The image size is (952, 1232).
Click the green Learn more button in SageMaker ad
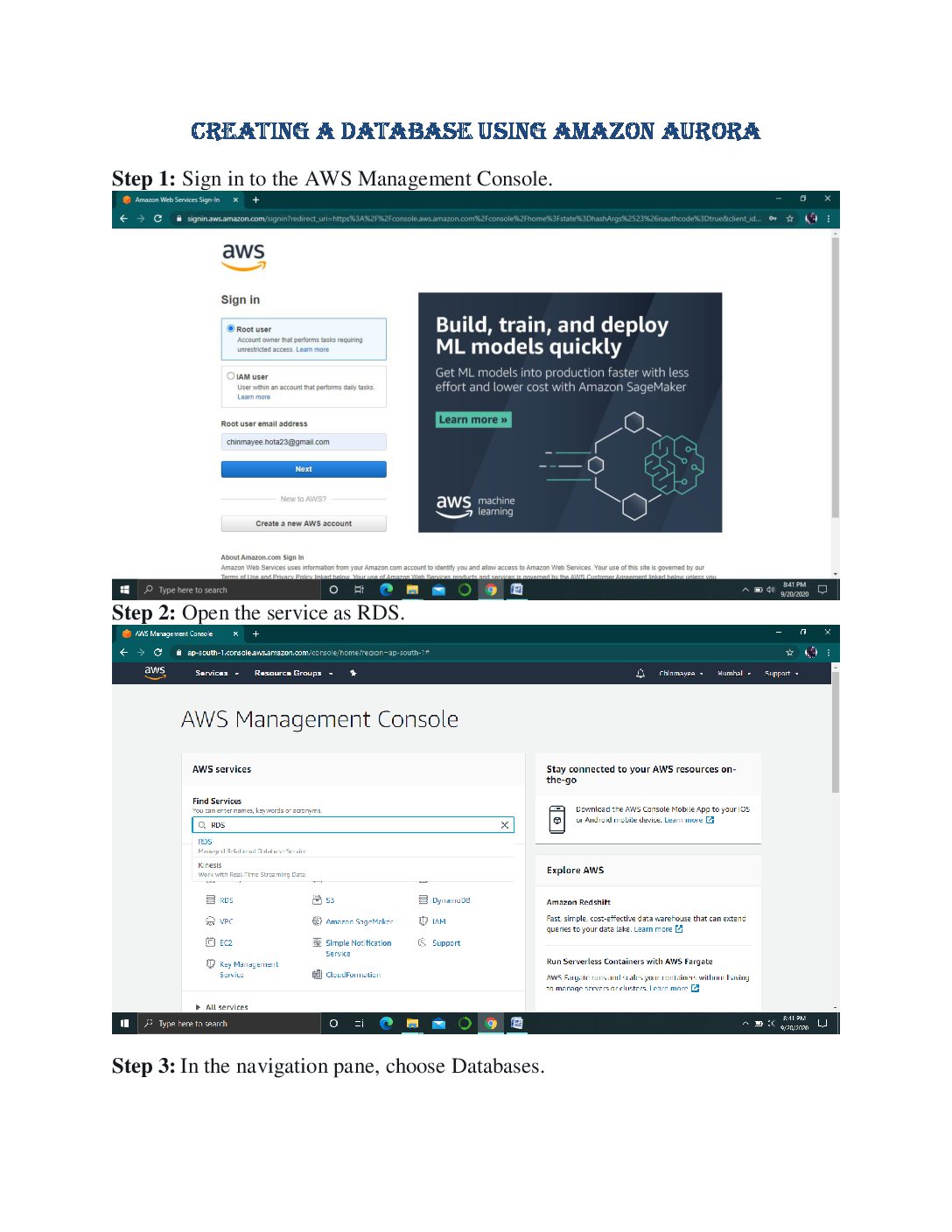[x=473, y=420]
